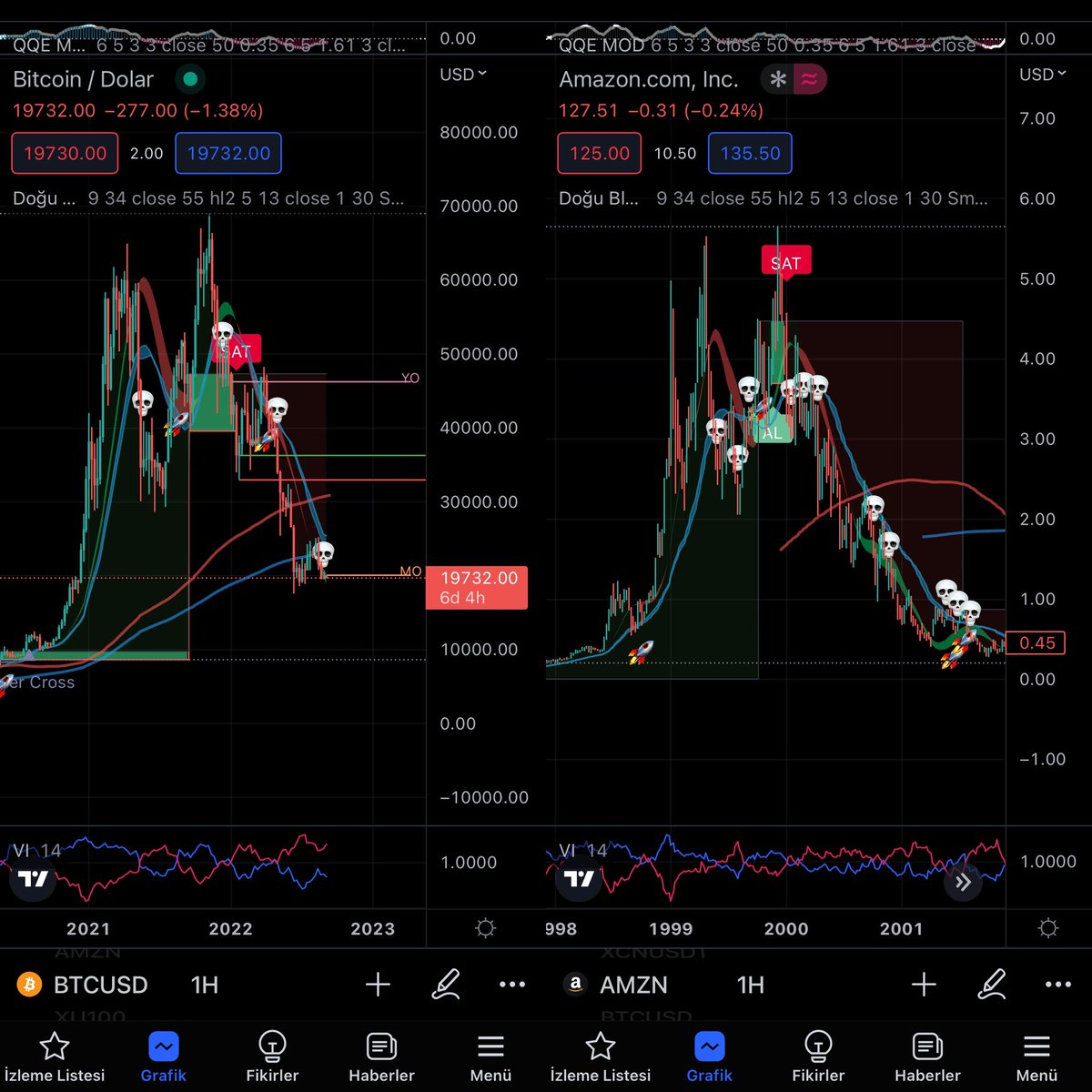Open drawing tools with the pencil icon

click(x=446, y=985)
